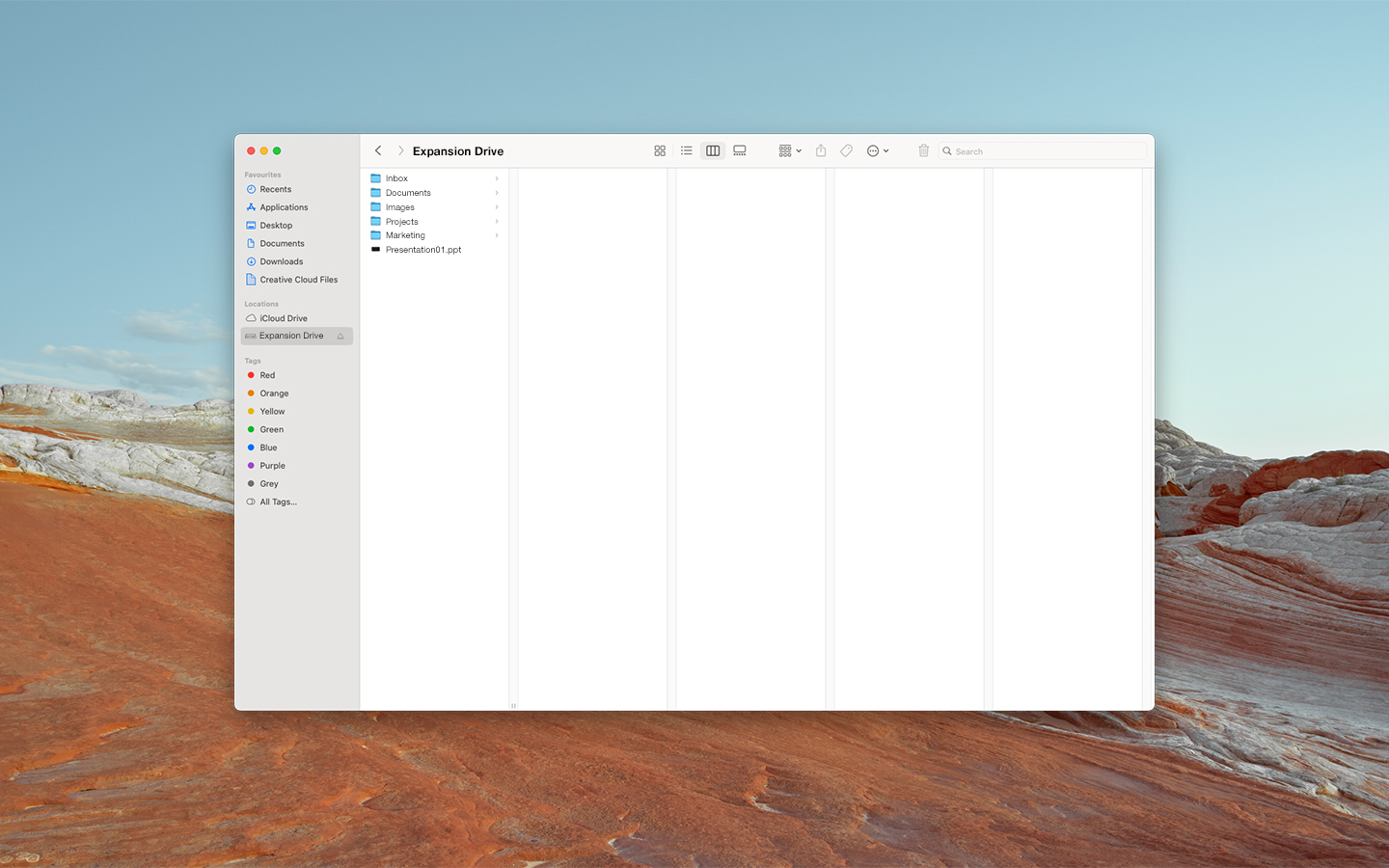Expand the Inbox folder
The height and width of the screenshot is (868, 1389).
coord(497,178)
